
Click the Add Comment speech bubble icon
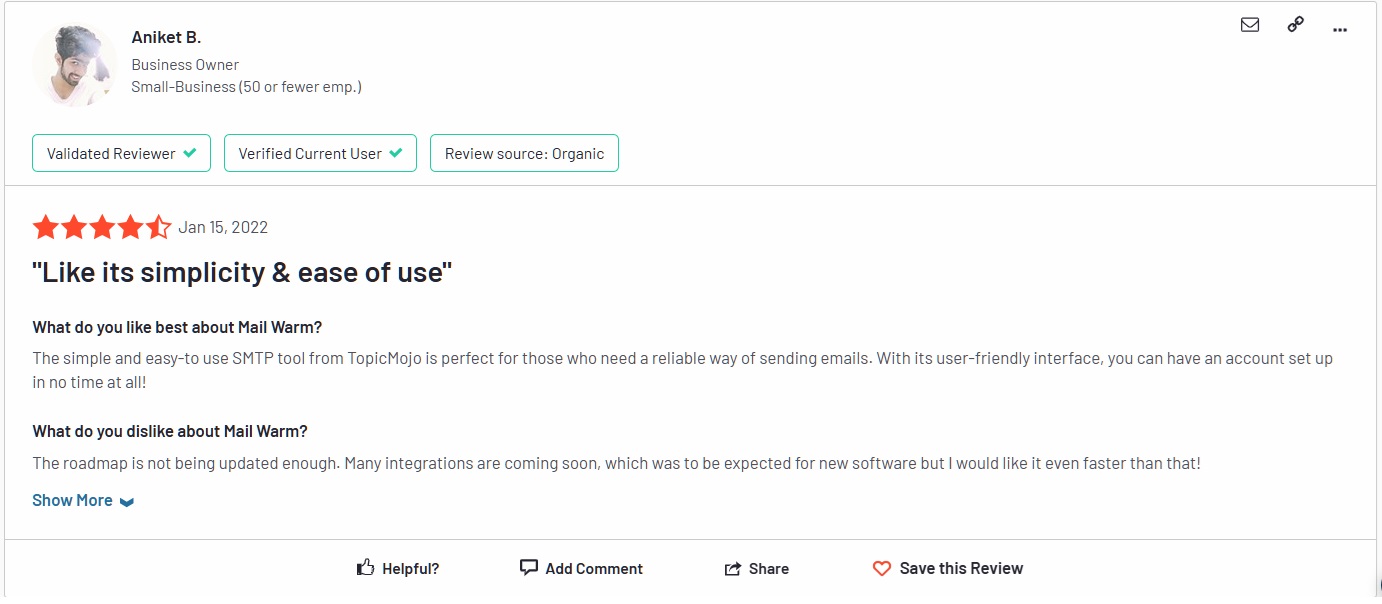(529, 568)
